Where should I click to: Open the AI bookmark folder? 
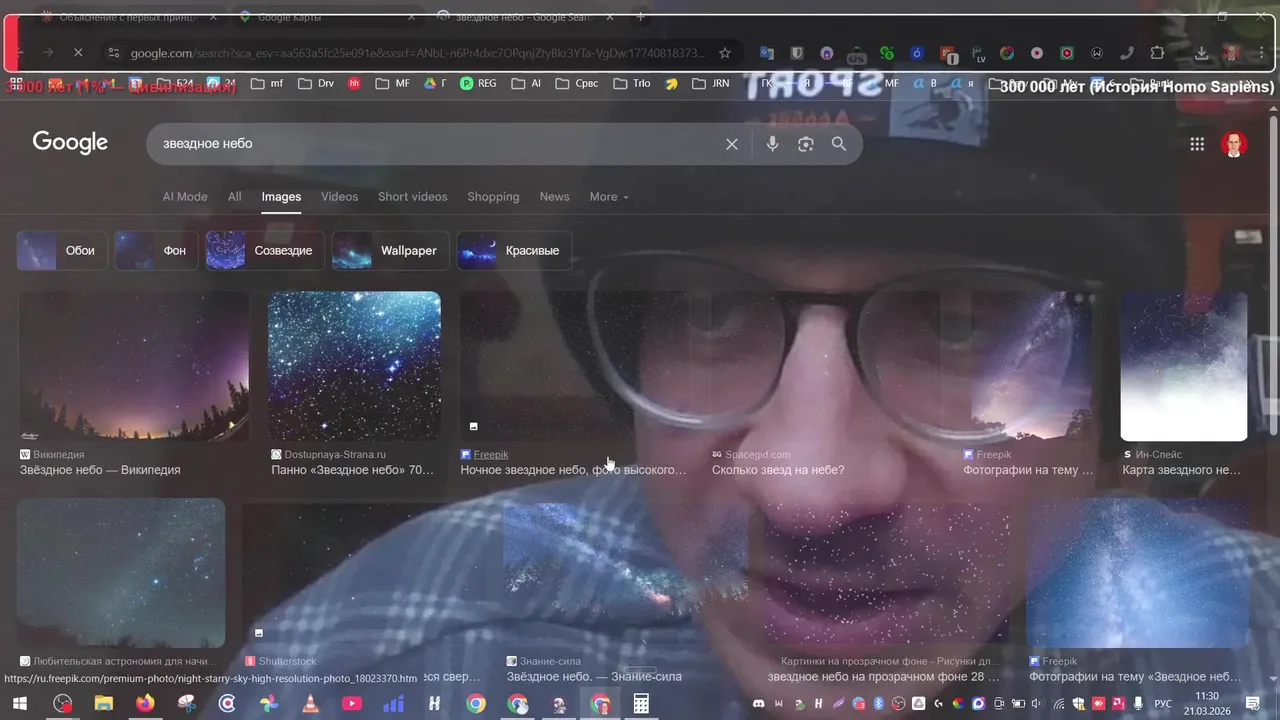pyautogui.click(x=526, y=84)
